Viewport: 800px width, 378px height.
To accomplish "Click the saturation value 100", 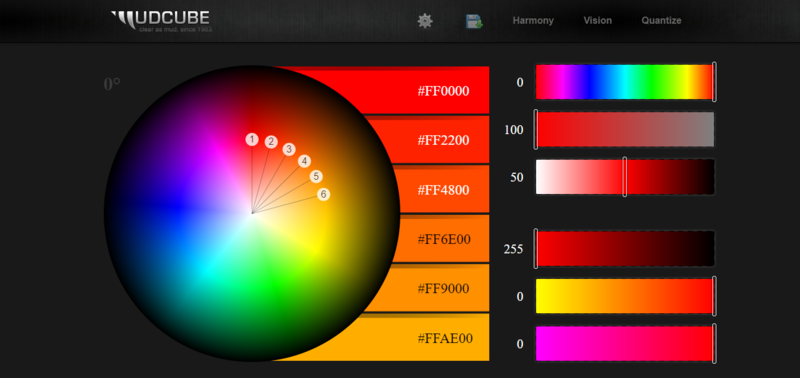I will tap(514, 130).
